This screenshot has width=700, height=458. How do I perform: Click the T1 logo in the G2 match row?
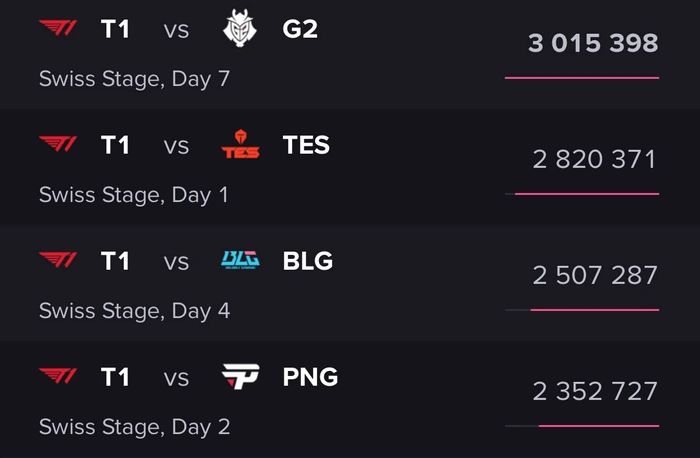tap(58, 29)
